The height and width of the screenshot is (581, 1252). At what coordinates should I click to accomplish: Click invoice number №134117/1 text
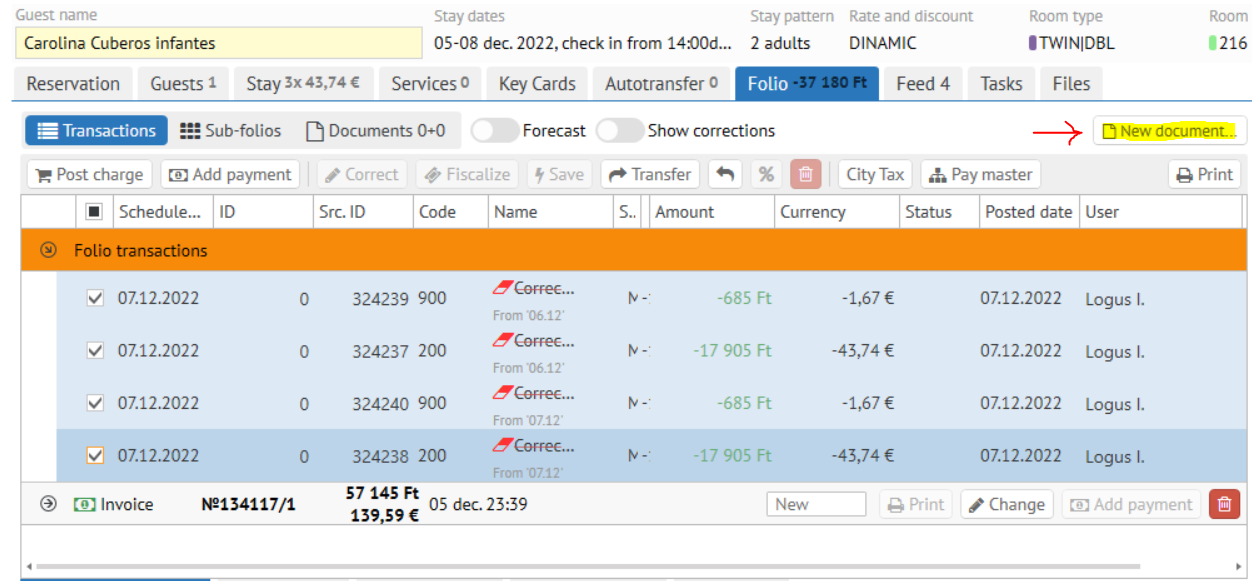tap(249, 504)
